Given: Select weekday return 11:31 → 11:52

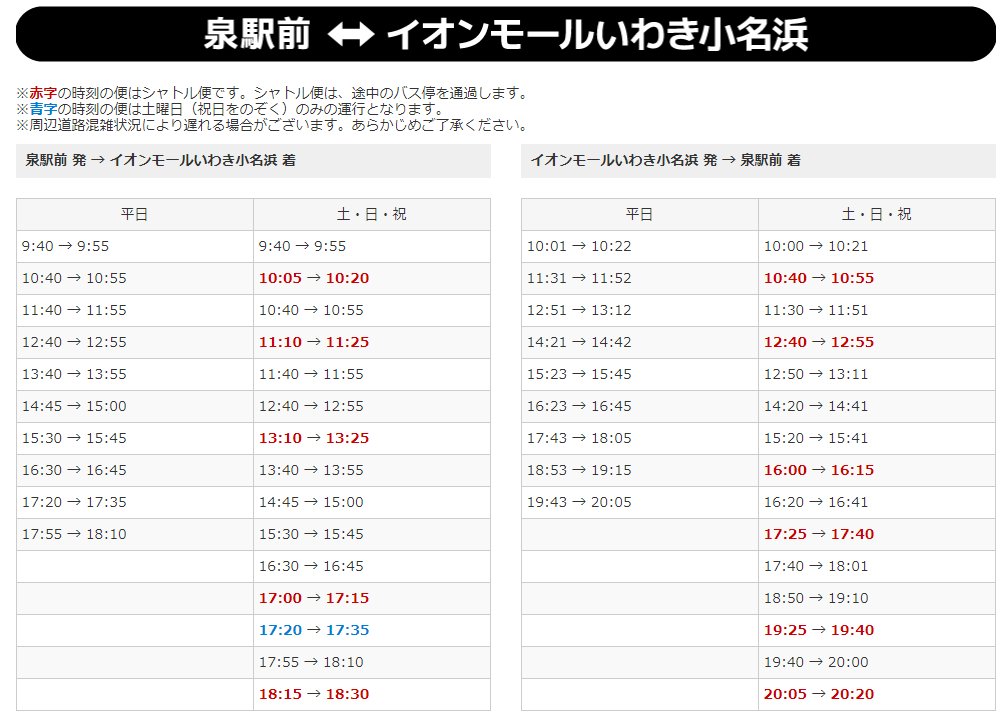Looking at the screenshot, I should coord(579,278).
